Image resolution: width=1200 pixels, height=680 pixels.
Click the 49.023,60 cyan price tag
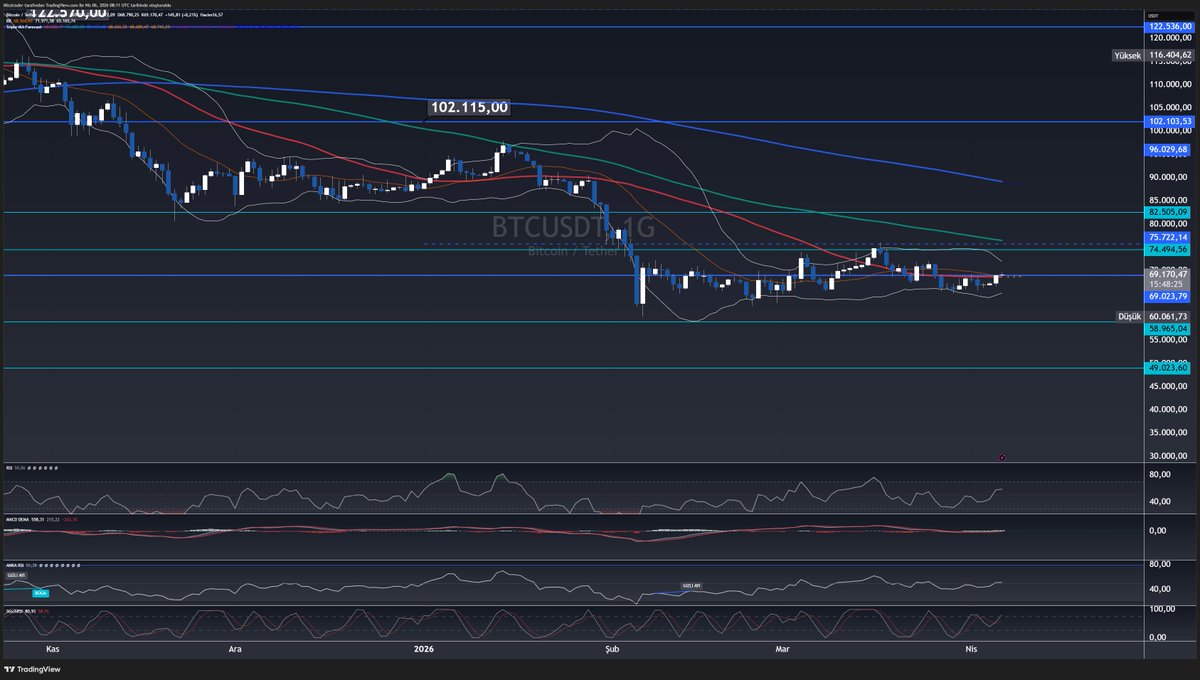point(1168,368)
